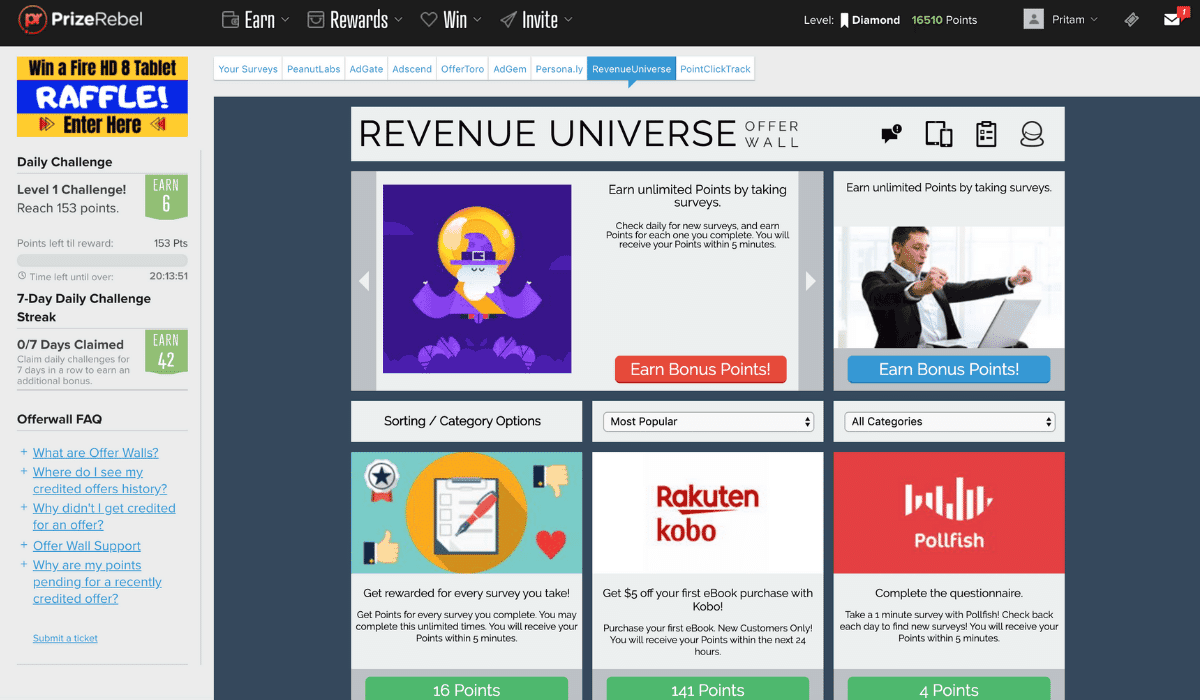
Task: Open the mail inbox envelope icon
Action: click(x=1173, y=20)
